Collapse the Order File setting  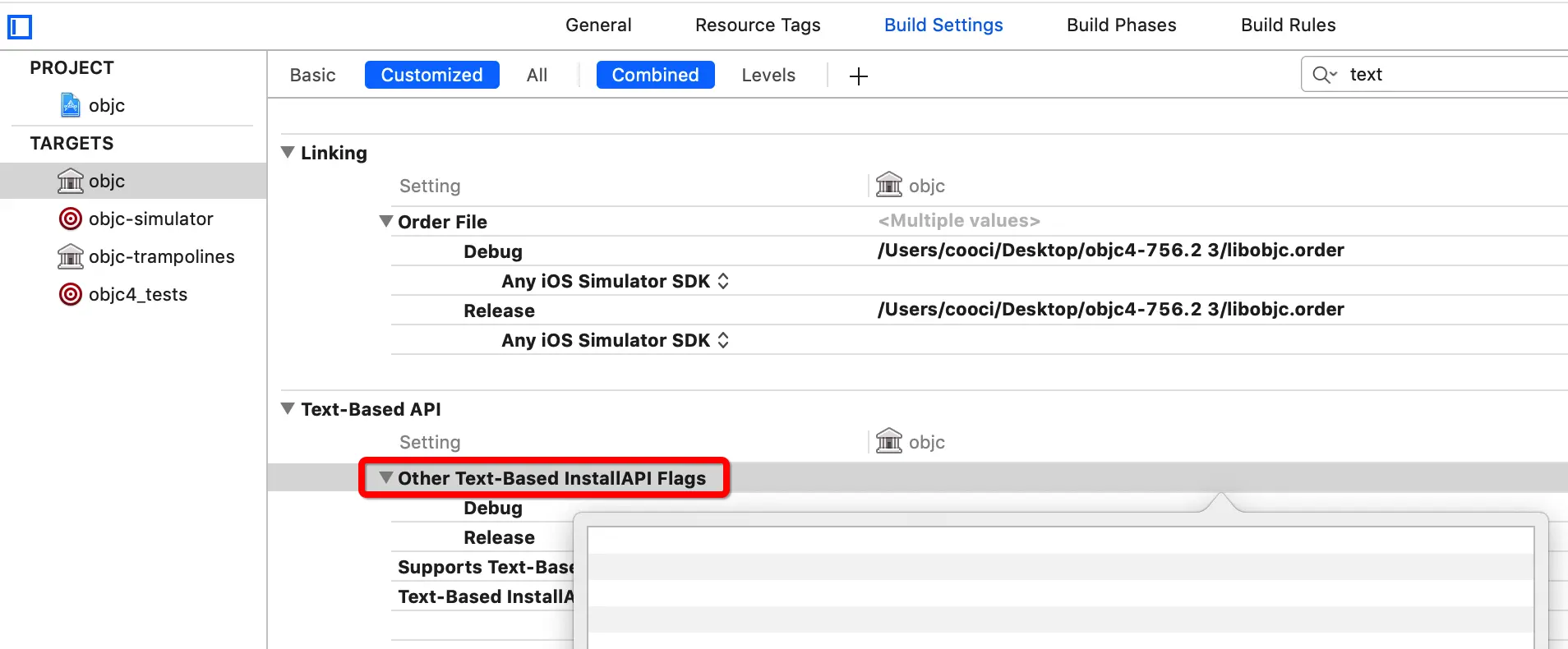click(385, 221)
